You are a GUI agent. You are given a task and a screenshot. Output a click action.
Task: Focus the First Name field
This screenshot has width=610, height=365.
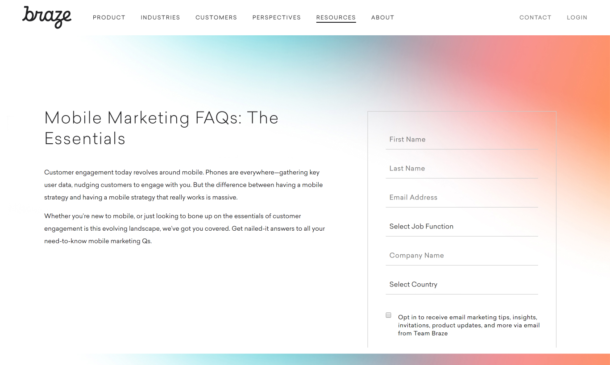click(x=462, y=140)
